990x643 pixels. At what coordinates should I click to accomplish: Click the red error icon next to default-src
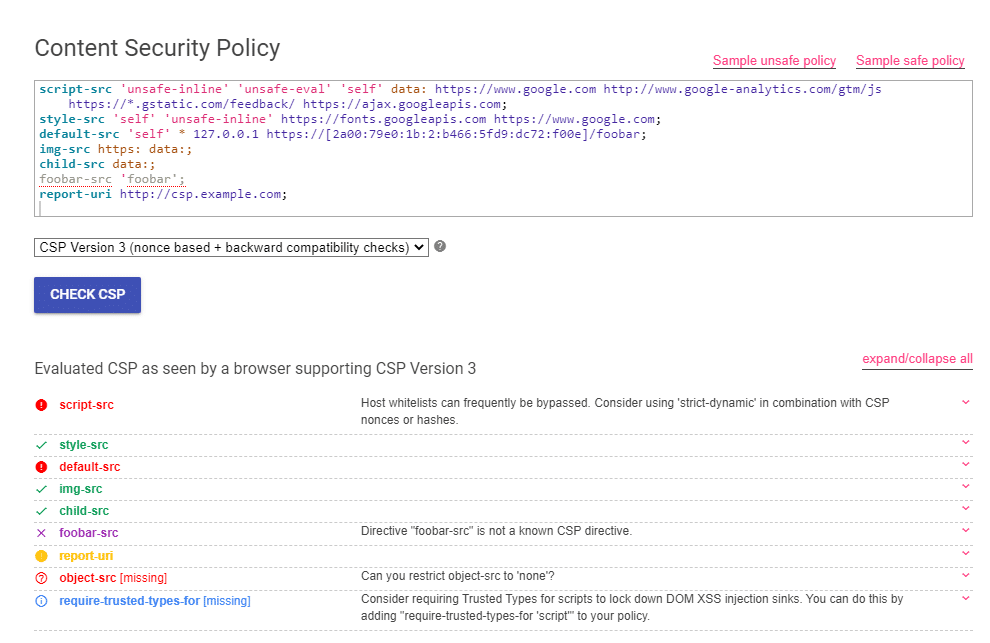(x=42, y=467)
